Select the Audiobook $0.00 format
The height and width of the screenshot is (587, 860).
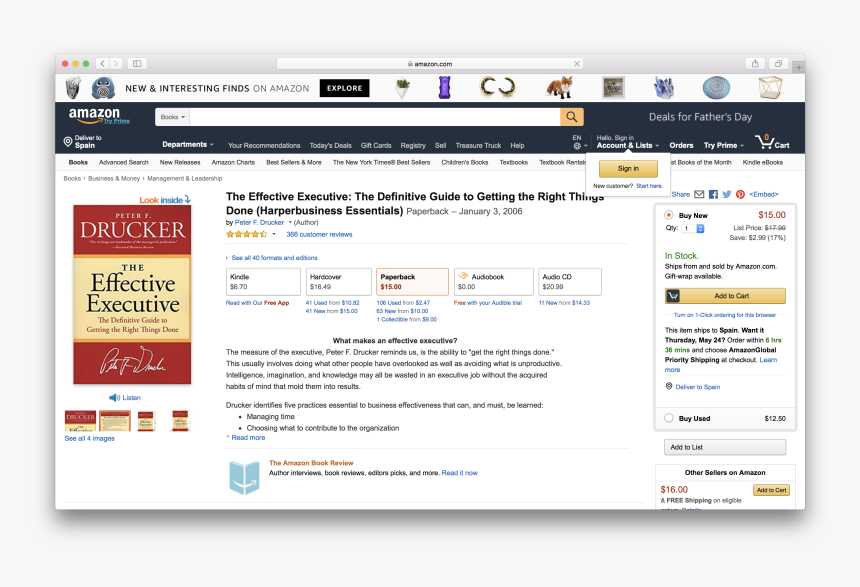click(x=494, y=281)
